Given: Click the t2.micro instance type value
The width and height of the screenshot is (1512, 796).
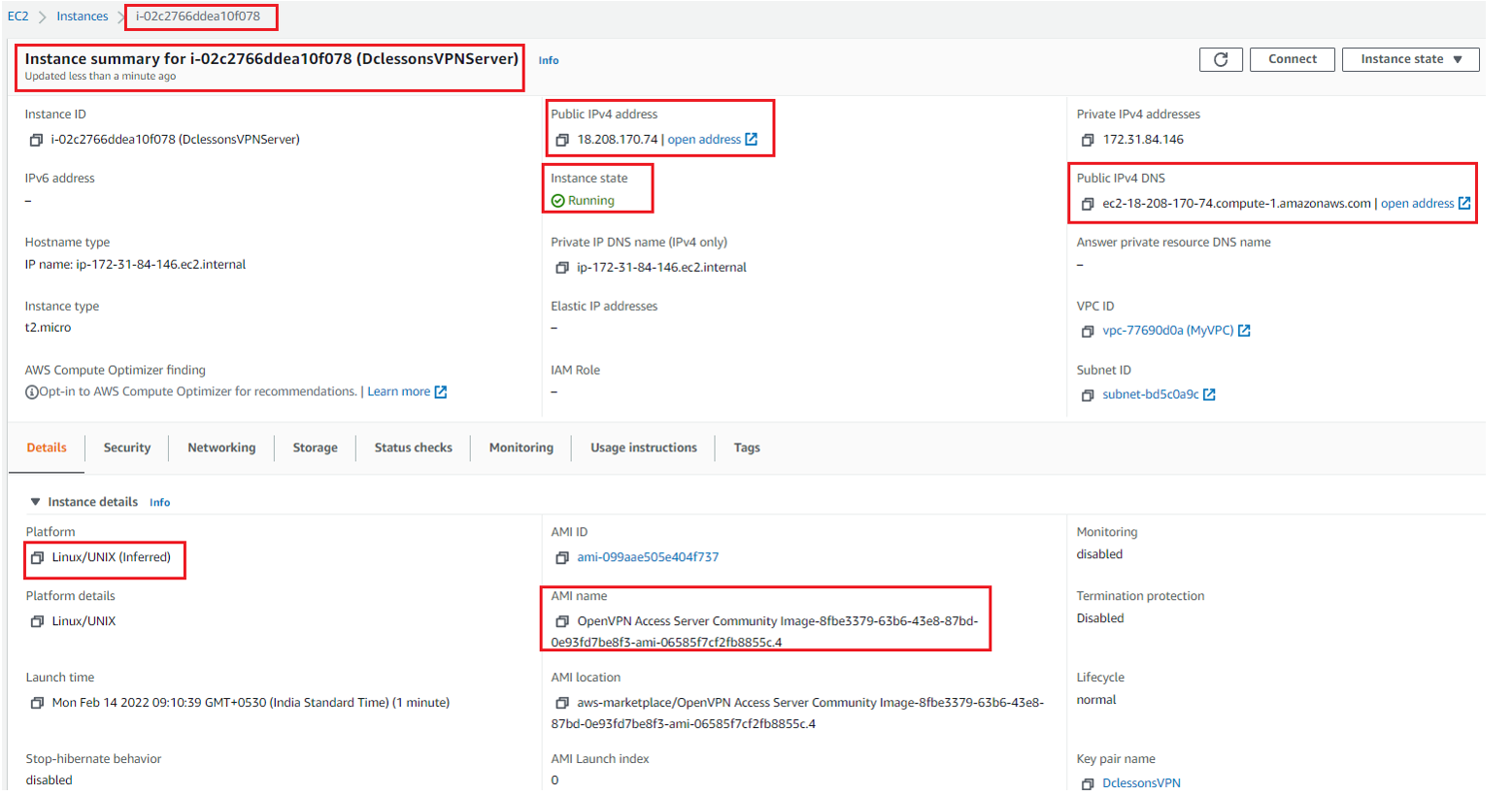Looking at the screenshot, I should 49,328.
